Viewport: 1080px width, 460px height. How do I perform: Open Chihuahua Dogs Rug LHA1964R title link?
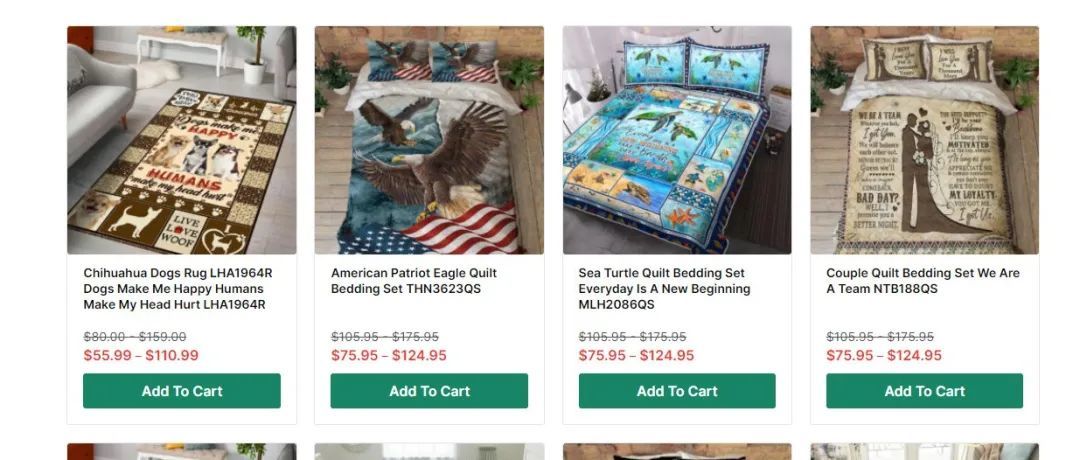(178, 289)
